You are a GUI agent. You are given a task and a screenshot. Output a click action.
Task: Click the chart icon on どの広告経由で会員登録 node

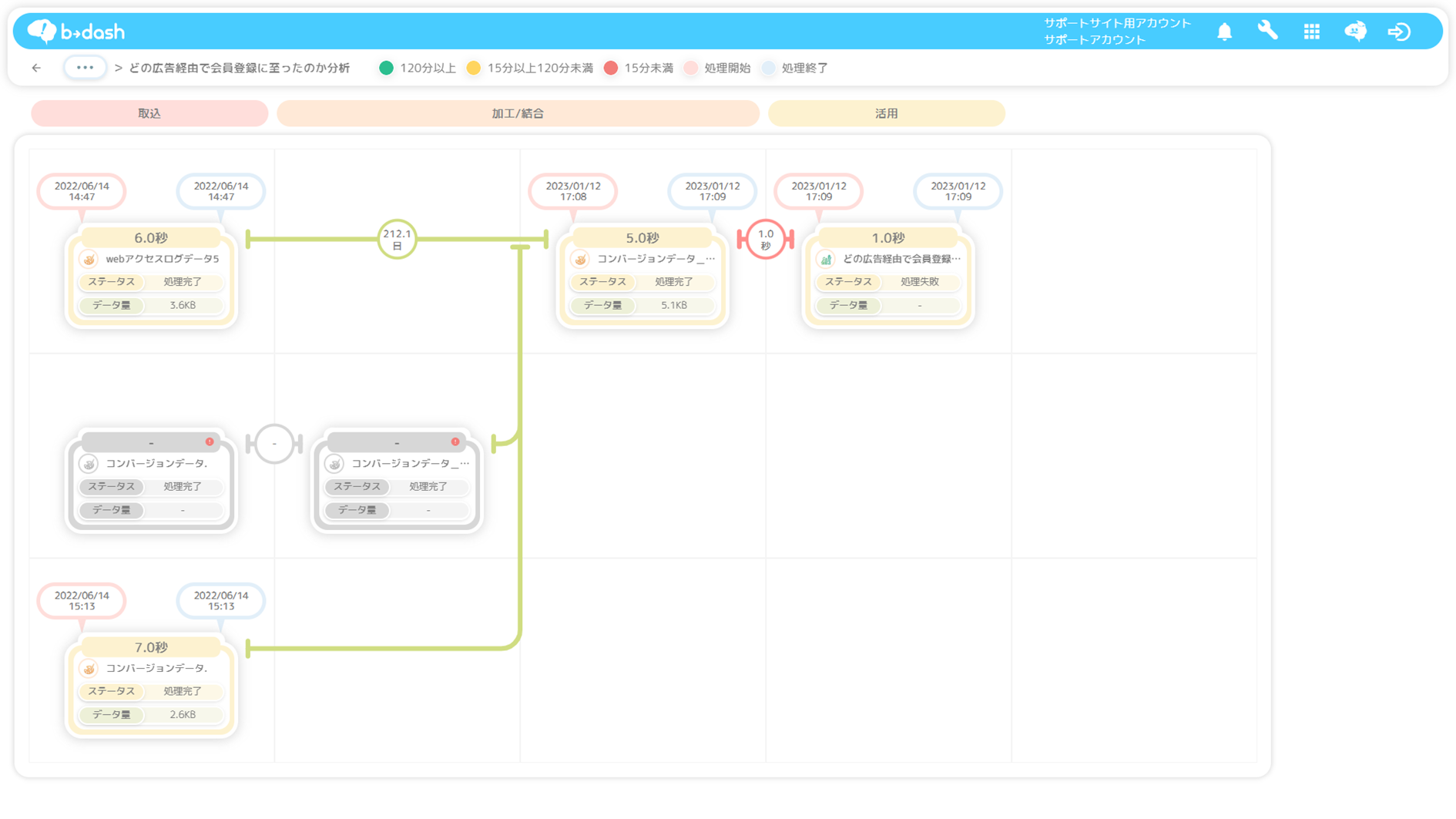pos(827,259)
